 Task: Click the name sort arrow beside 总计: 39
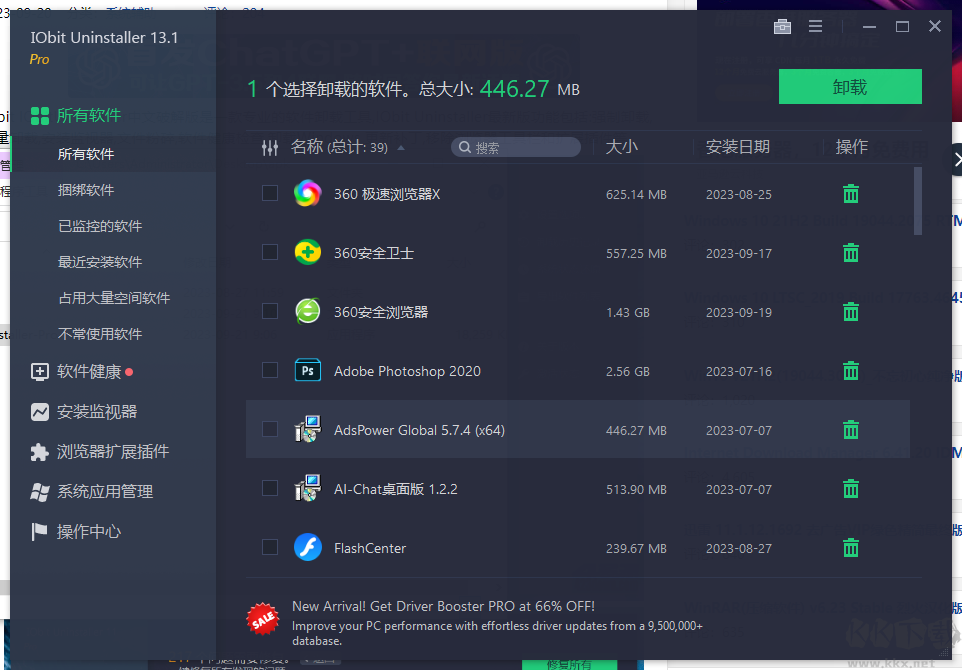(x=401, y=148)
